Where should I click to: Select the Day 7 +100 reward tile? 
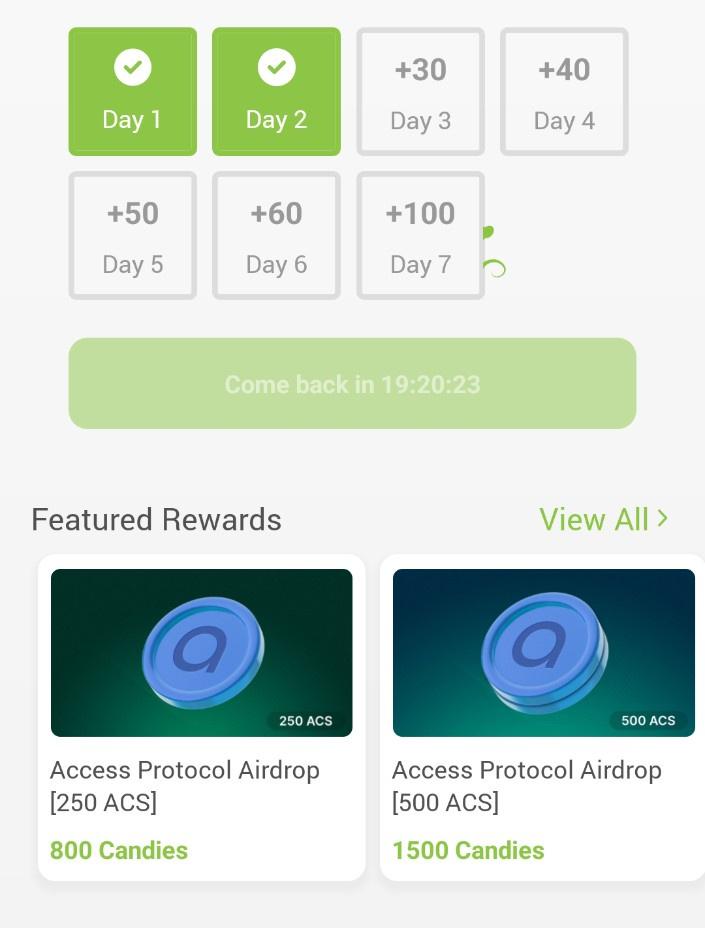(420, 236)
